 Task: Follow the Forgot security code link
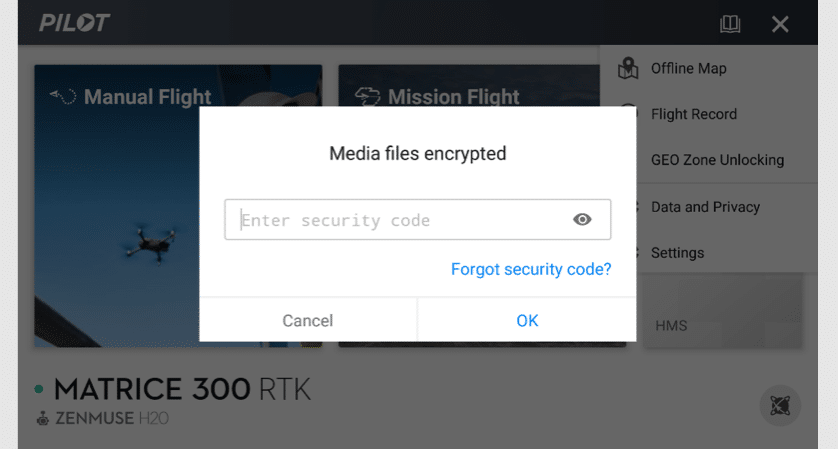click(x=530, y=269)
